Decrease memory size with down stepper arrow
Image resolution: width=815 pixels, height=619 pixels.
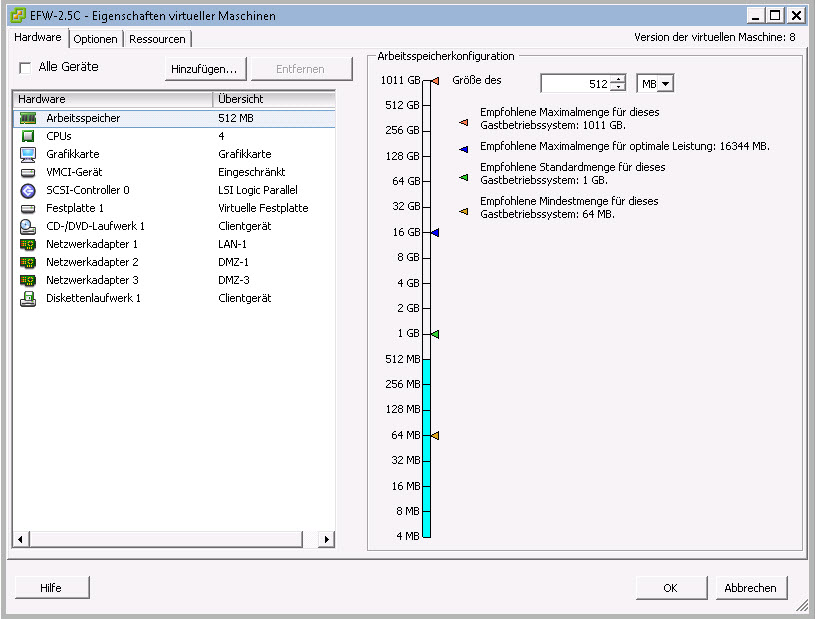[x=619, y=89]
